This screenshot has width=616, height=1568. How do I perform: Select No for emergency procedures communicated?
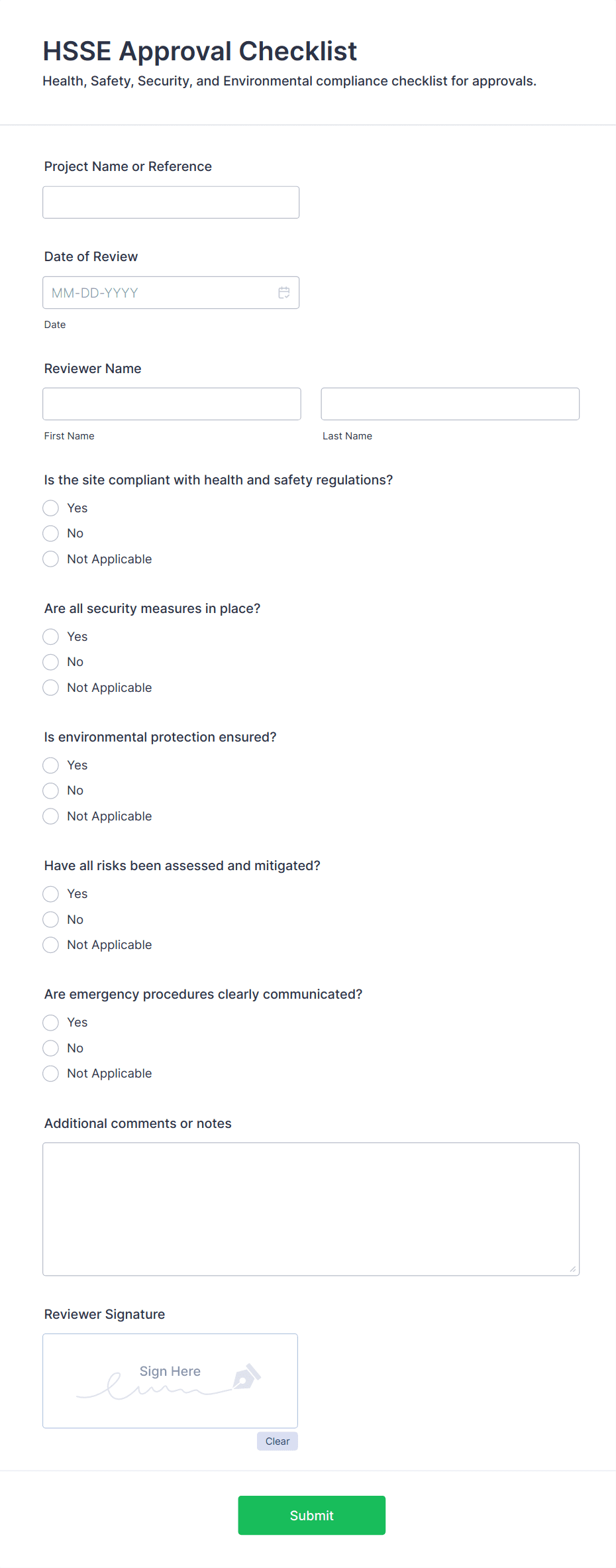50,1048
